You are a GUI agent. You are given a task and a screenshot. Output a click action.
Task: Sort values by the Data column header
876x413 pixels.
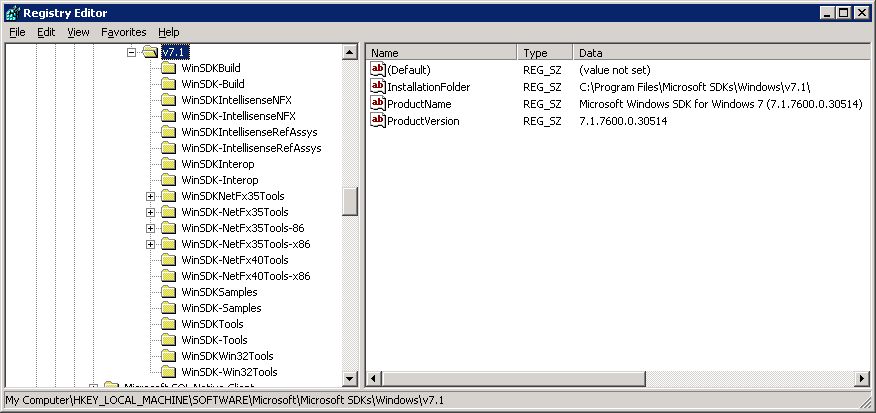pyautogui.click(x=722, y=53)
